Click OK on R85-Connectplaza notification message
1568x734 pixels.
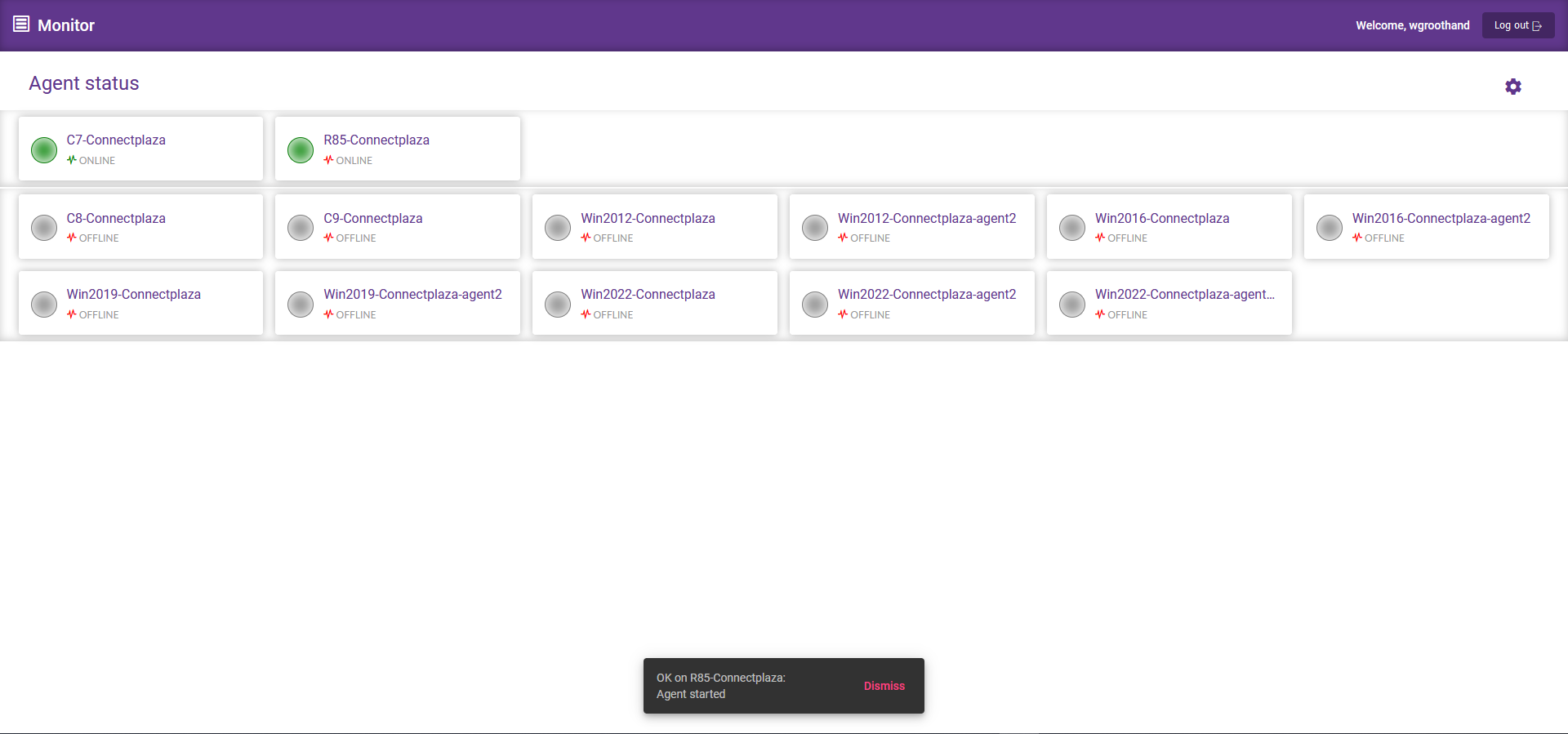pos(721,686)
